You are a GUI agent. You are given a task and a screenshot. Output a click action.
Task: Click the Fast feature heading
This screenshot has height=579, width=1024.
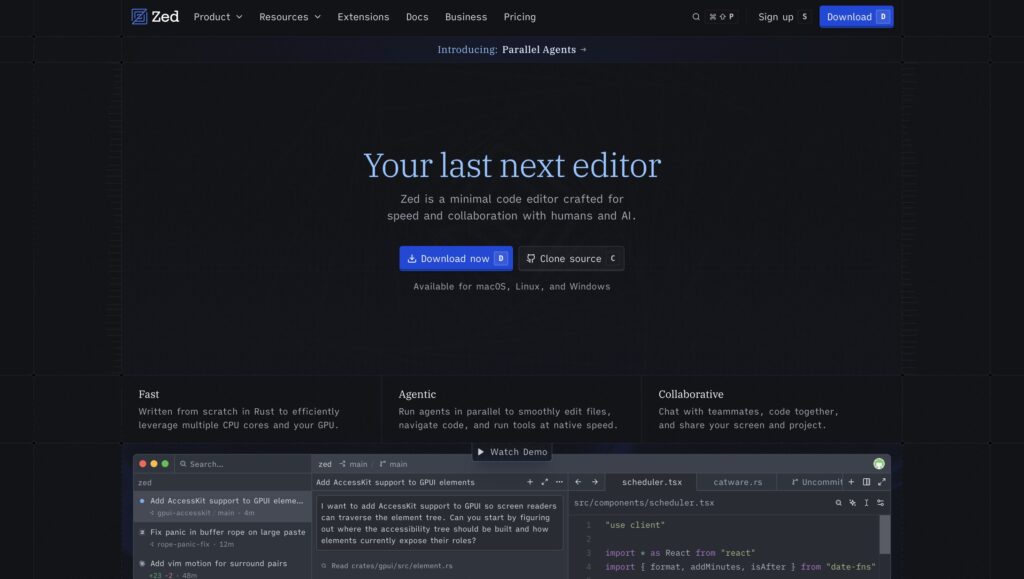coord(148,394)
